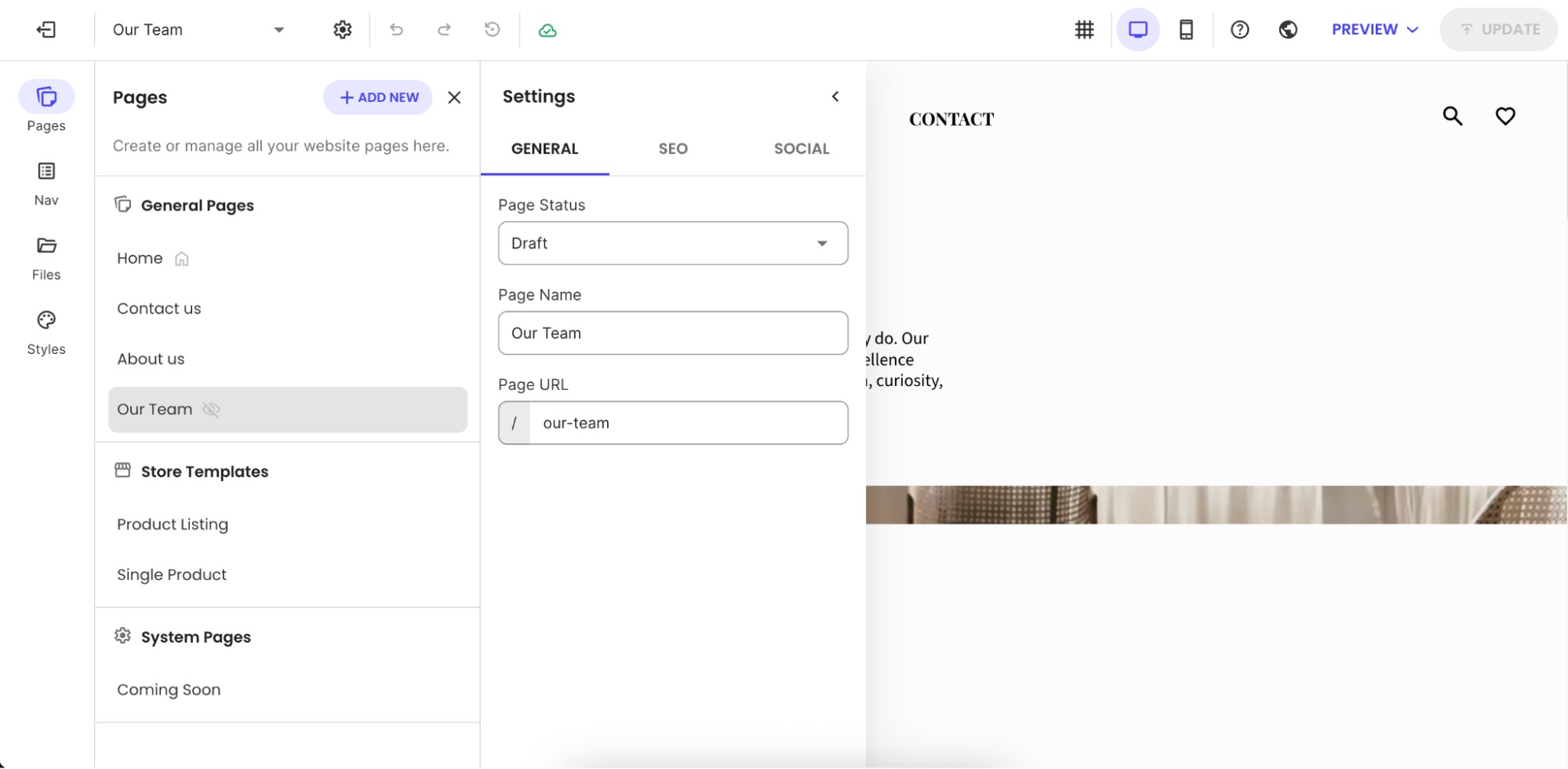Screen dimensions: 1568x769
Task: Close the Pages panel
Action: pyautogui.click(x=454, y=97)
